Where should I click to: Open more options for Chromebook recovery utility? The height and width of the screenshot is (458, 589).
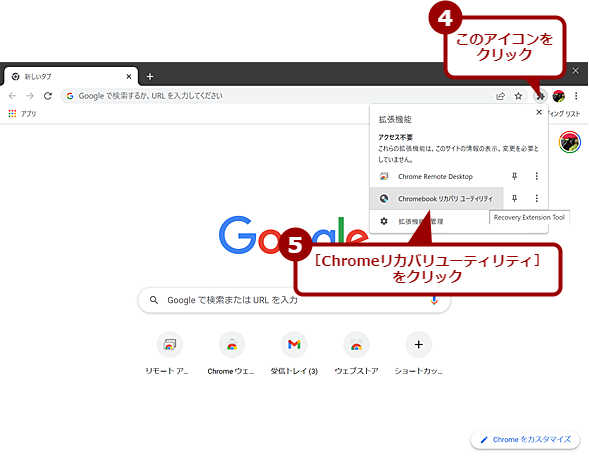pos(536,198)
